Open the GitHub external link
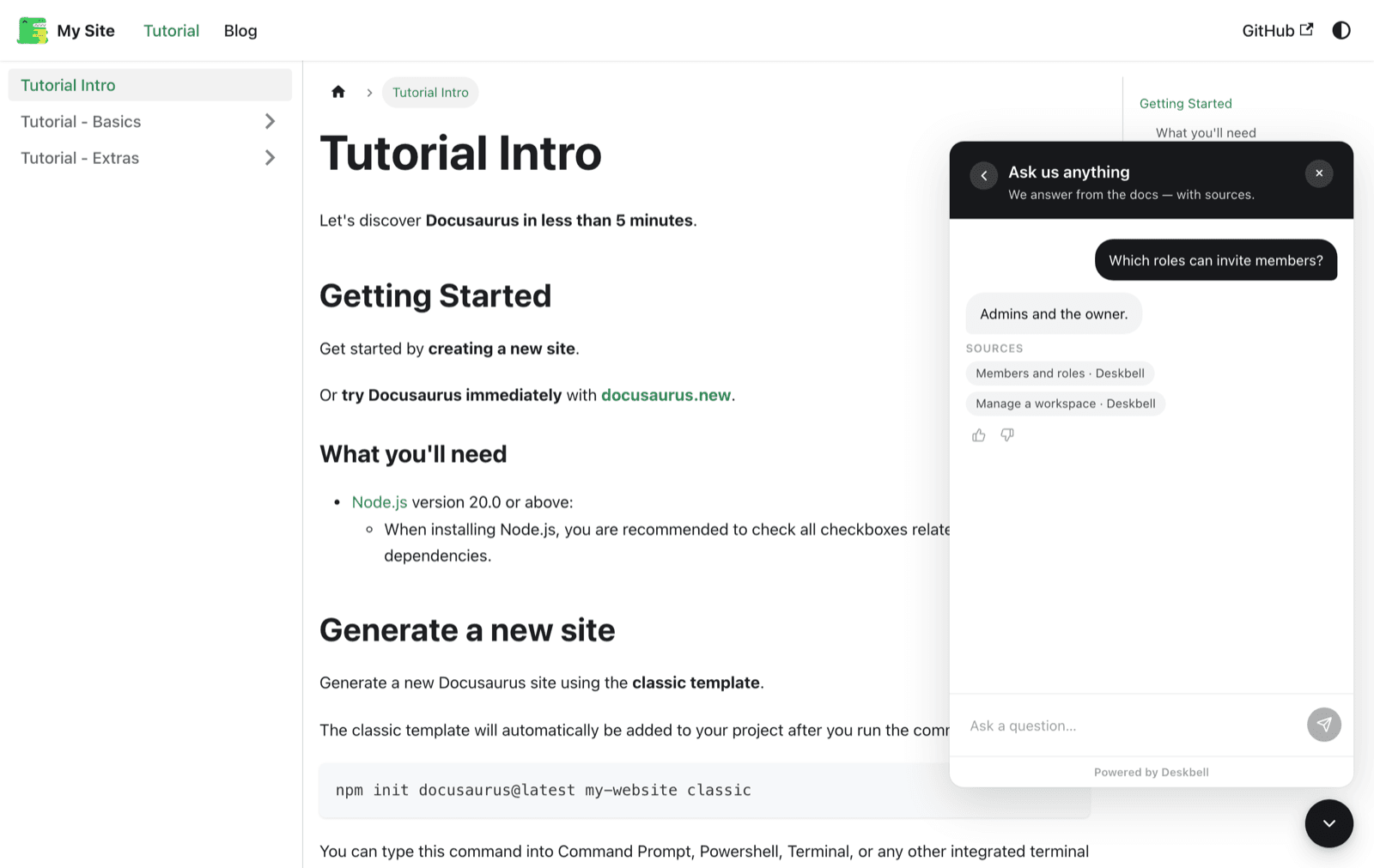 click(1277, 30)
